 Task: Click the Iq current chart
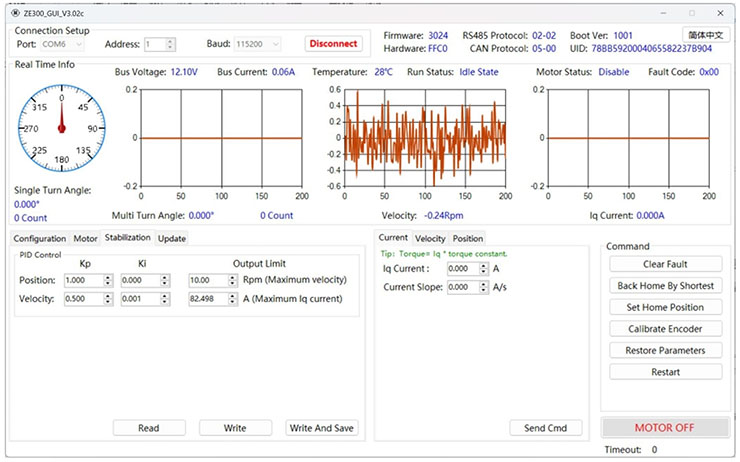click(x=628, y=138)
